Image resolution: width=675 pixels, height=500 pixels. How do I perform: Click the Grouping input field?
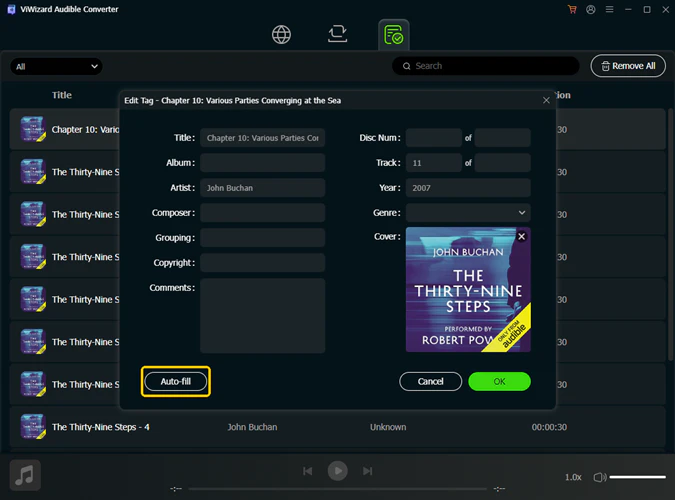(262, 238)
